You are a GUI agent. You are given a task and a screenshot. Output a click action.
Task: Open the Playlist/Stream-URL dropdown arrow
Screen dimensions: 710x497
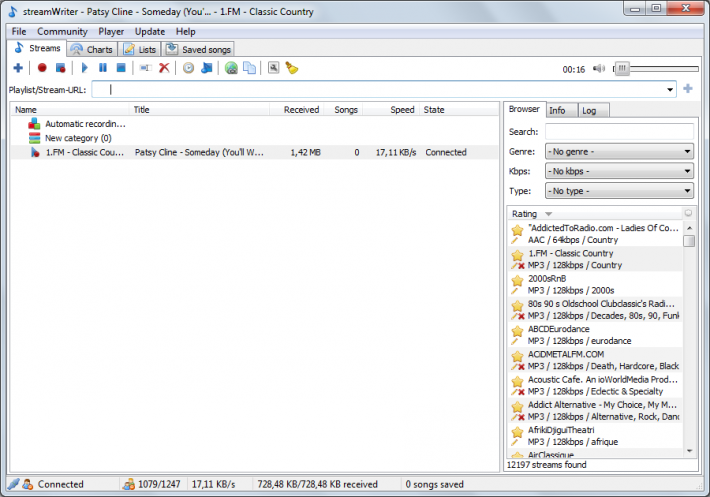pyautogui.click(x=670, y=90)
